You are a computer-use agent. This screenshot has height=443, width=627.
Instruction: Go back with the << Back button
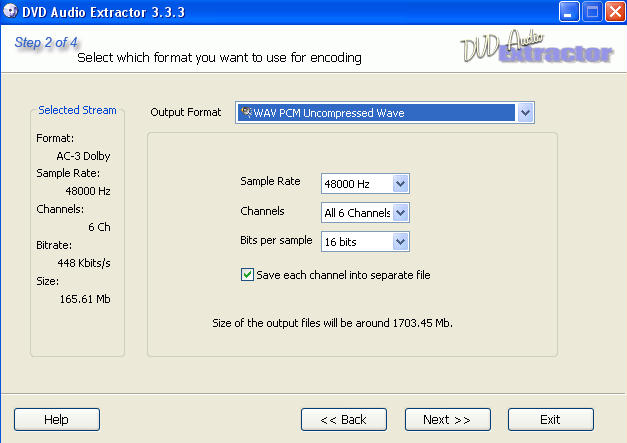click(344, 419)
